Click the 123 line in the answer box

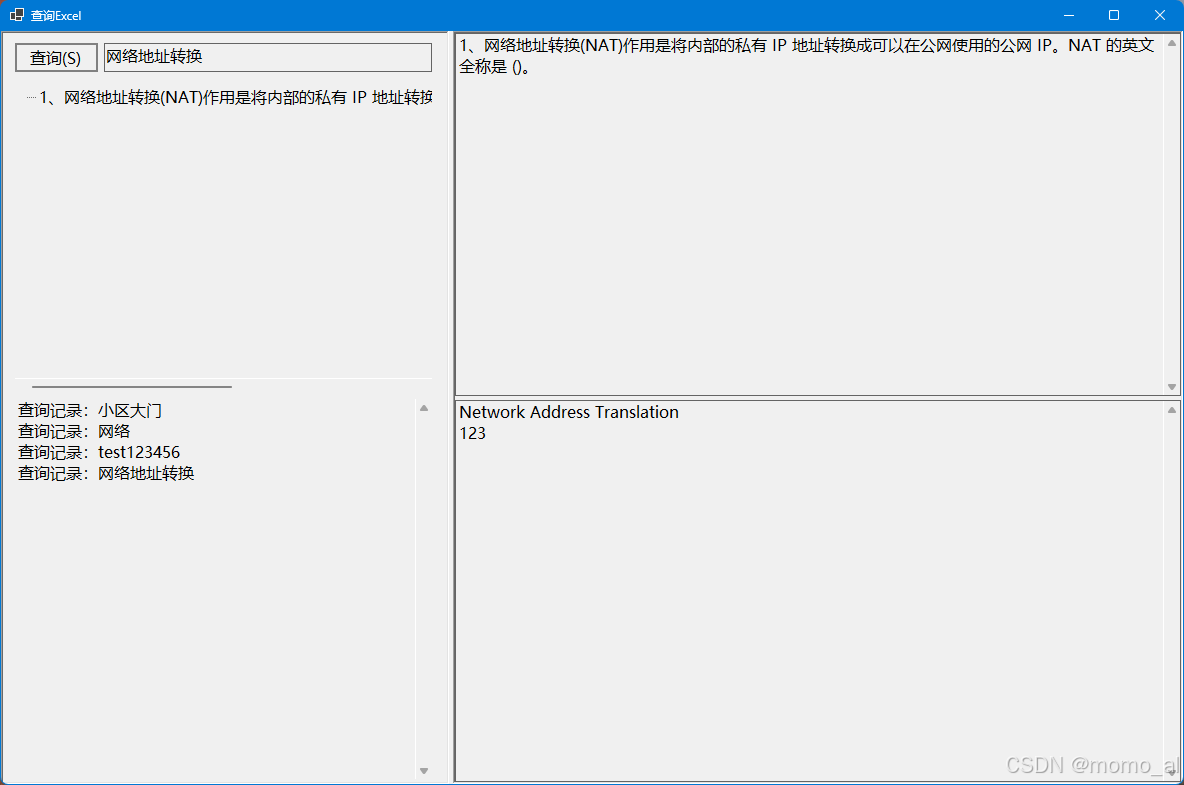tap(473, 433)
